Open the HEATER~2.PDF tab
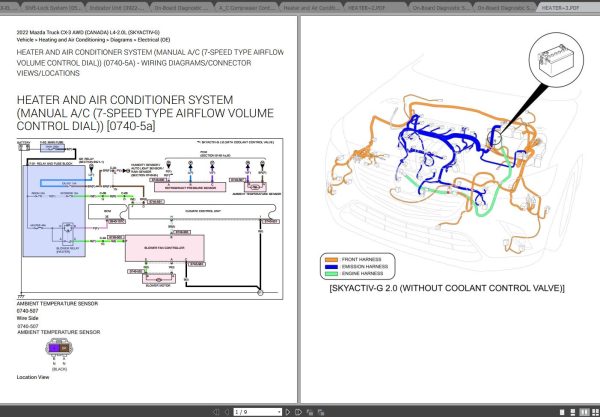The height and width of the screenshot is (417, 600). coord(375,7)
